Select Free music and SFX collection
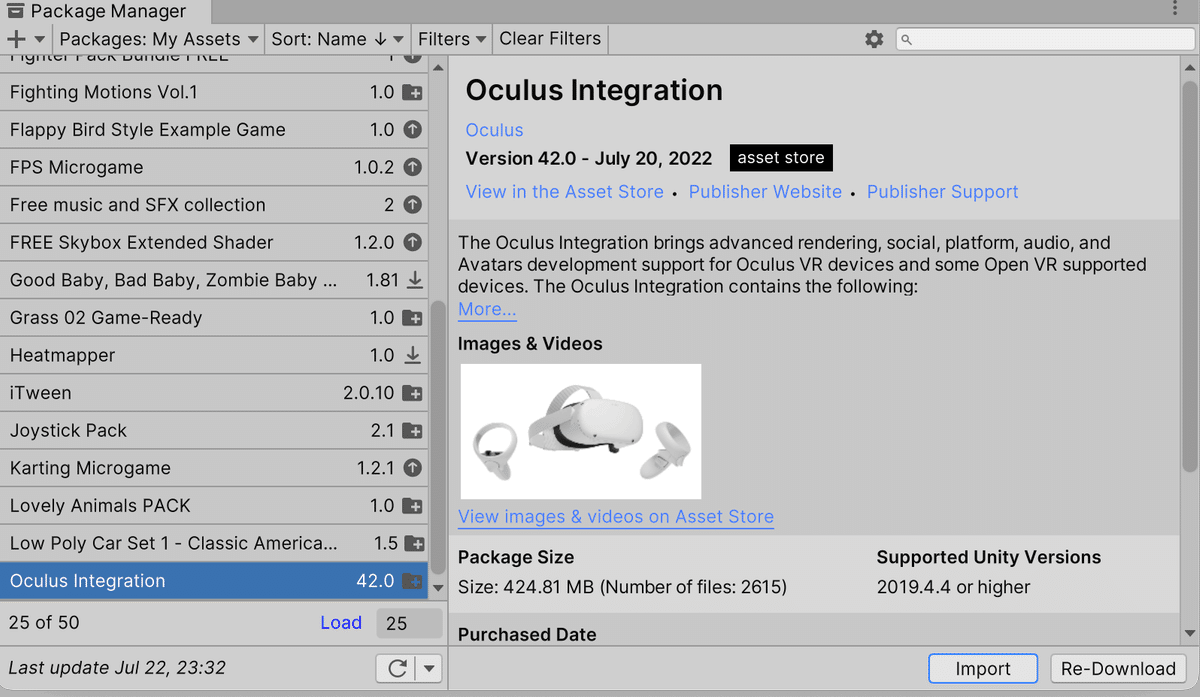The width and height of the screenshot is (1200, 697). point(214,205)
